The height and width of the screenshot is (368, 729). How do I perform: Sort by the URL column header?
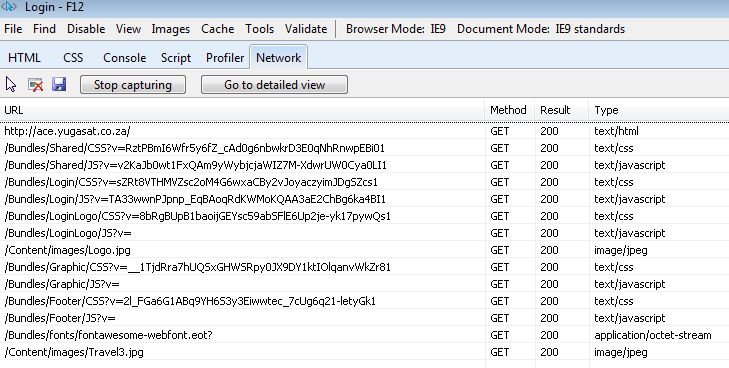[242, 110]
